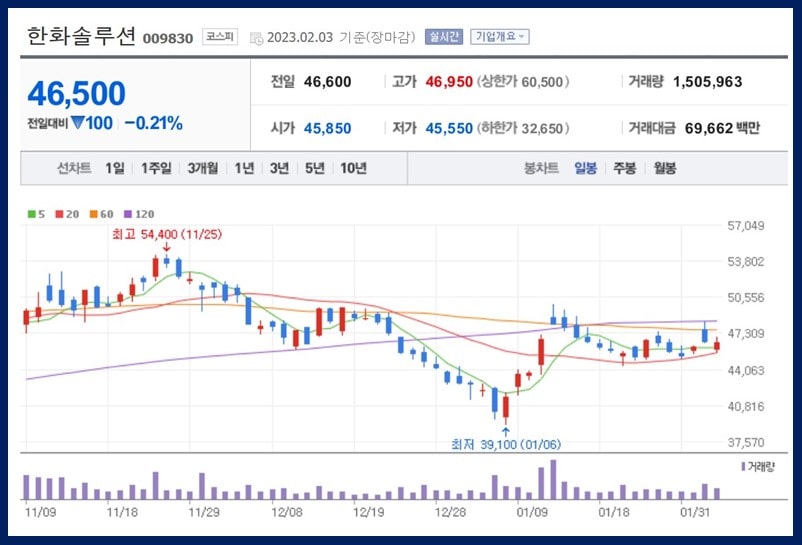Click the -0.21% change rate
The width and height of the screenshot is (802, 545).
153,123
